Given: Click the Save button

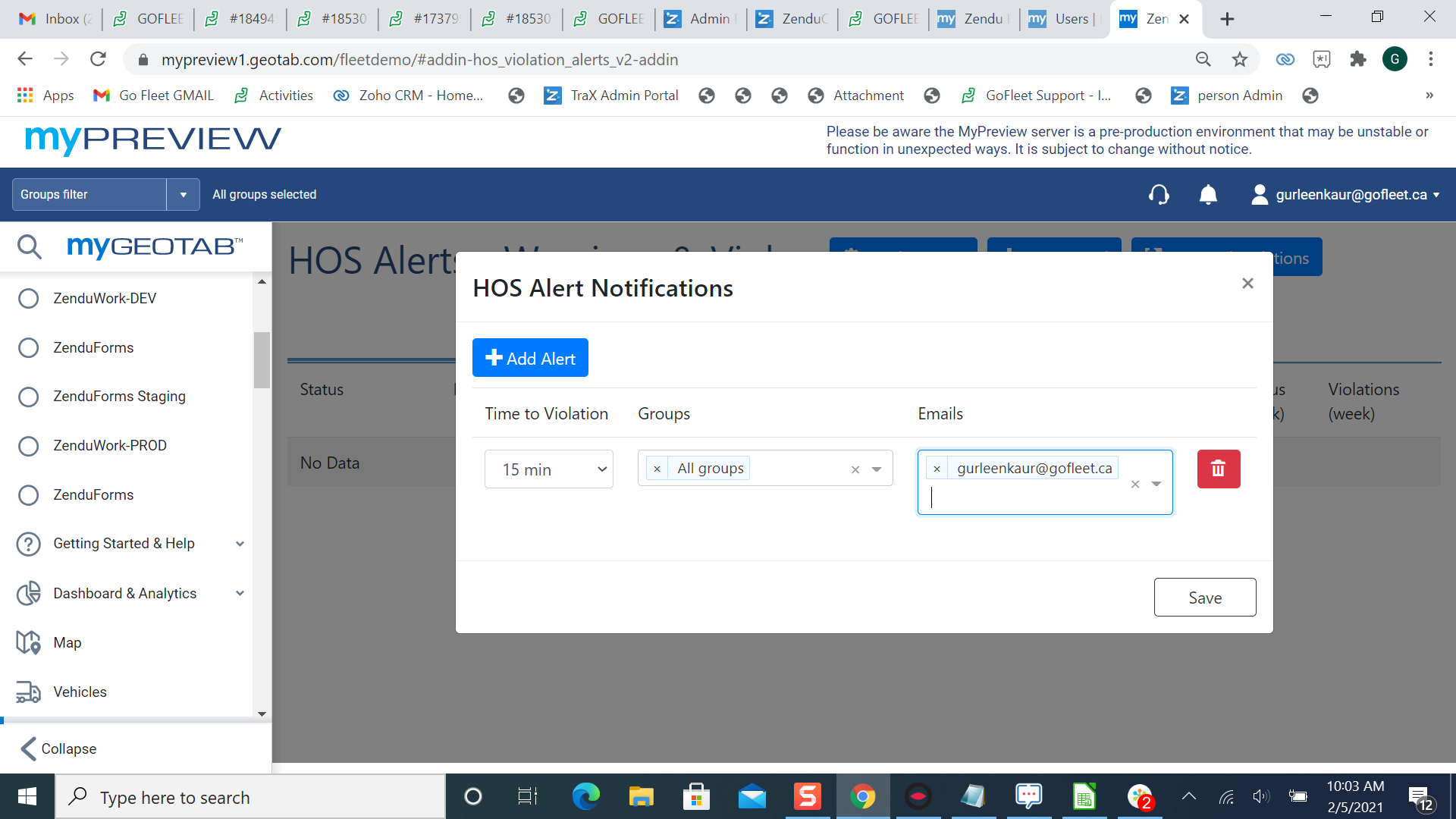Looking at the screenshot, I should coord(1204,598).
